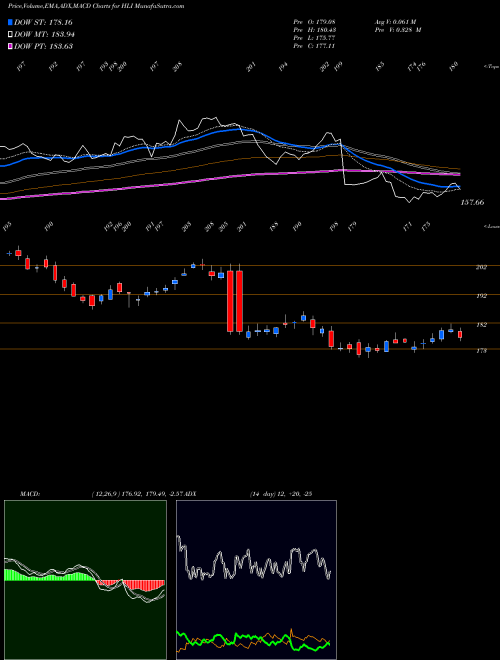Viewport: 500px width, 660px height.
Task: Click the magenta DOW PT legend swatch
Action: pos(11,46)
